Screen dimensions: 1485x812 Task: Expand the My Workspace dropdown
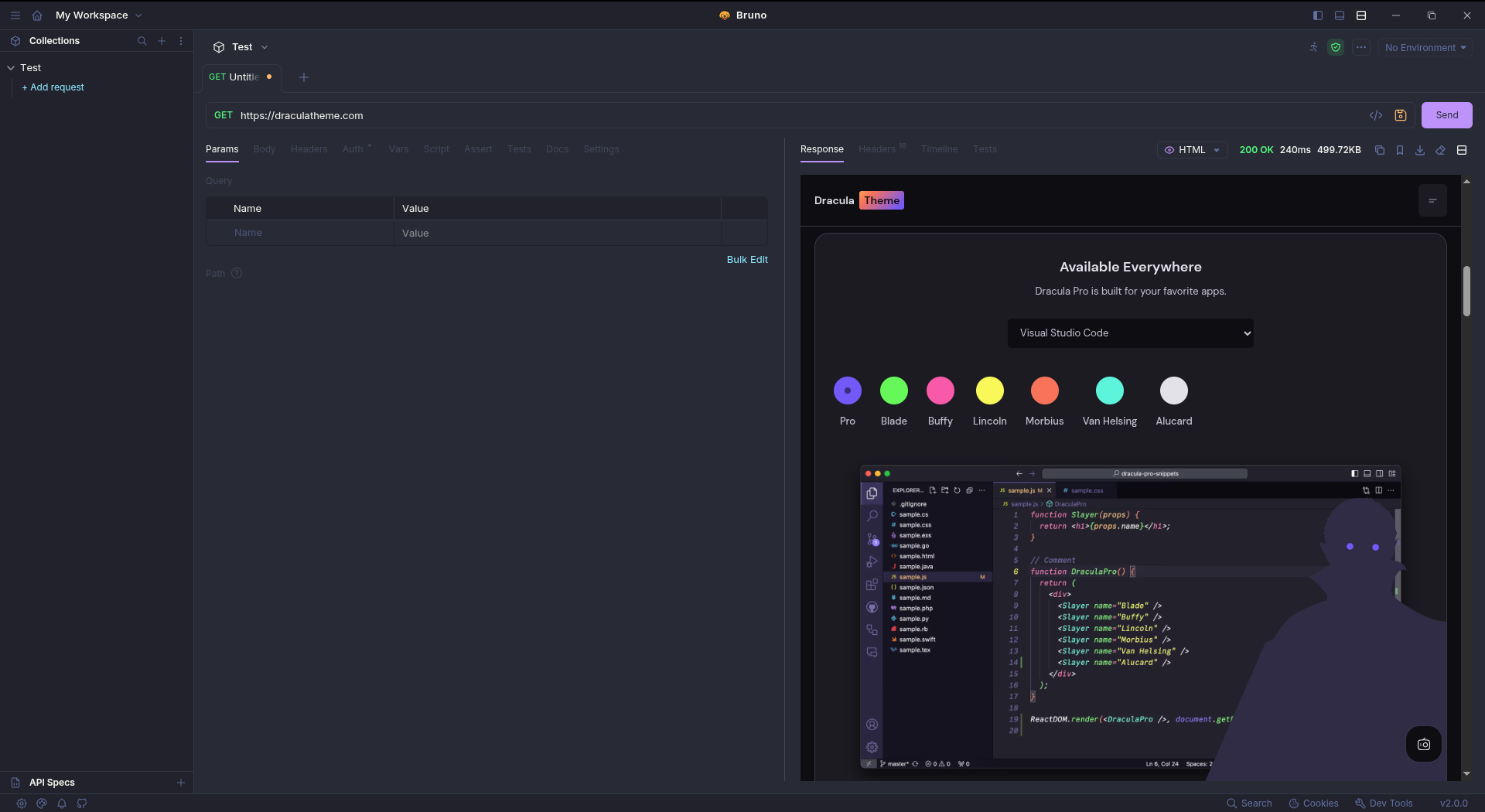pos(98,15)
